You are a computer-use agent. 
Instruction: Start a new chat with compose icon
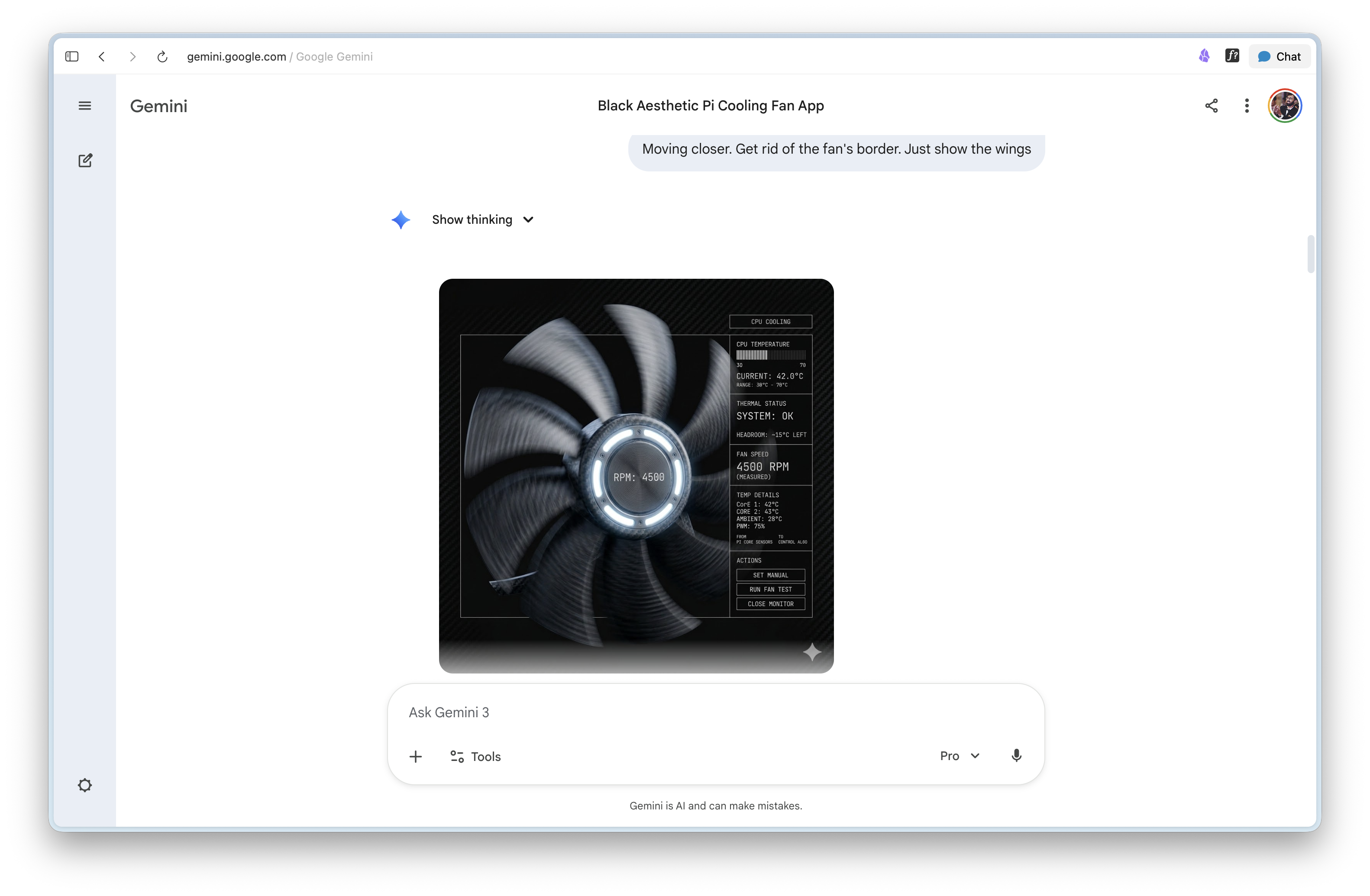point(85,161)
